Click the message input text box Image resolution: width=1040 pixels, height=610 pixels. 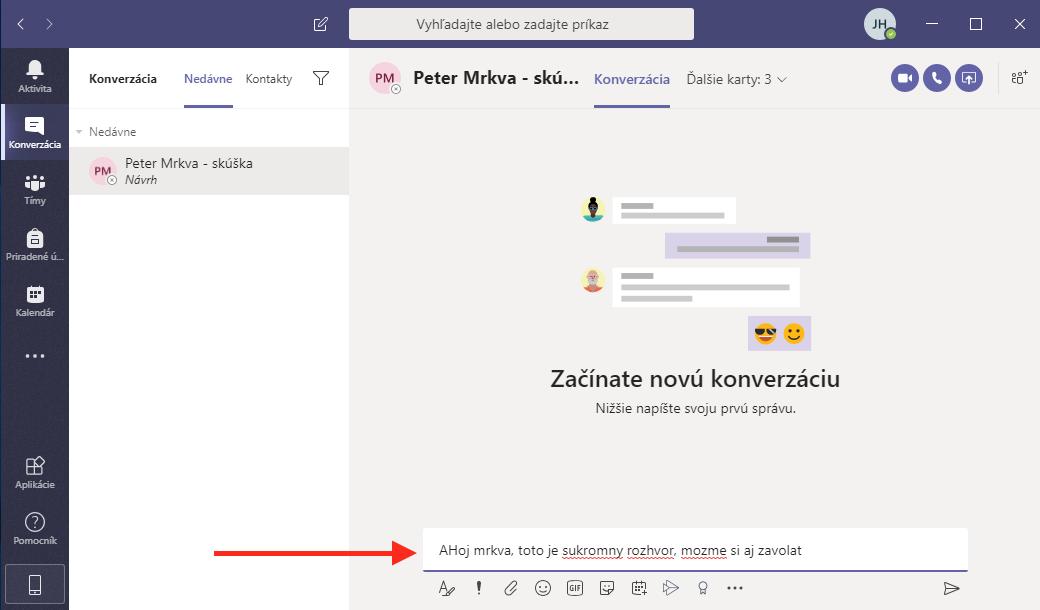point(694,550)
